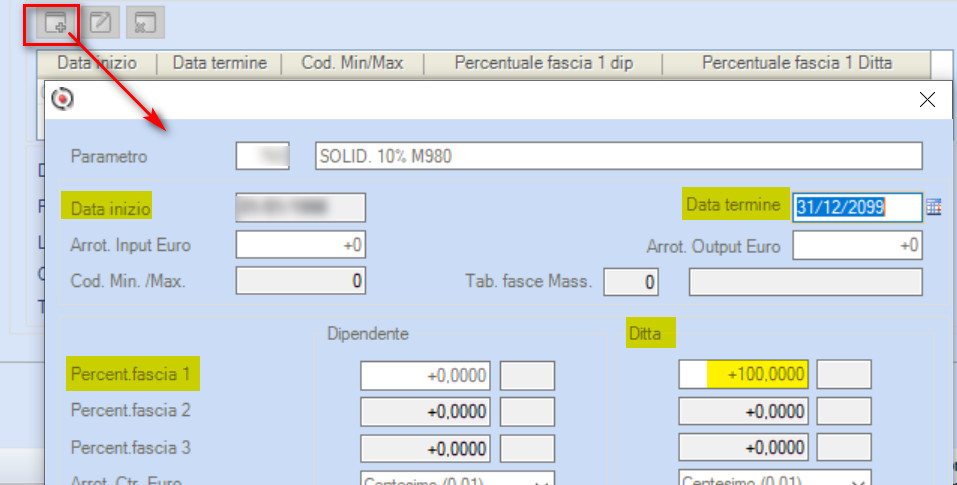Click the Data termine column header
This screenshot has width=957, height=485.
click(220, 63)
